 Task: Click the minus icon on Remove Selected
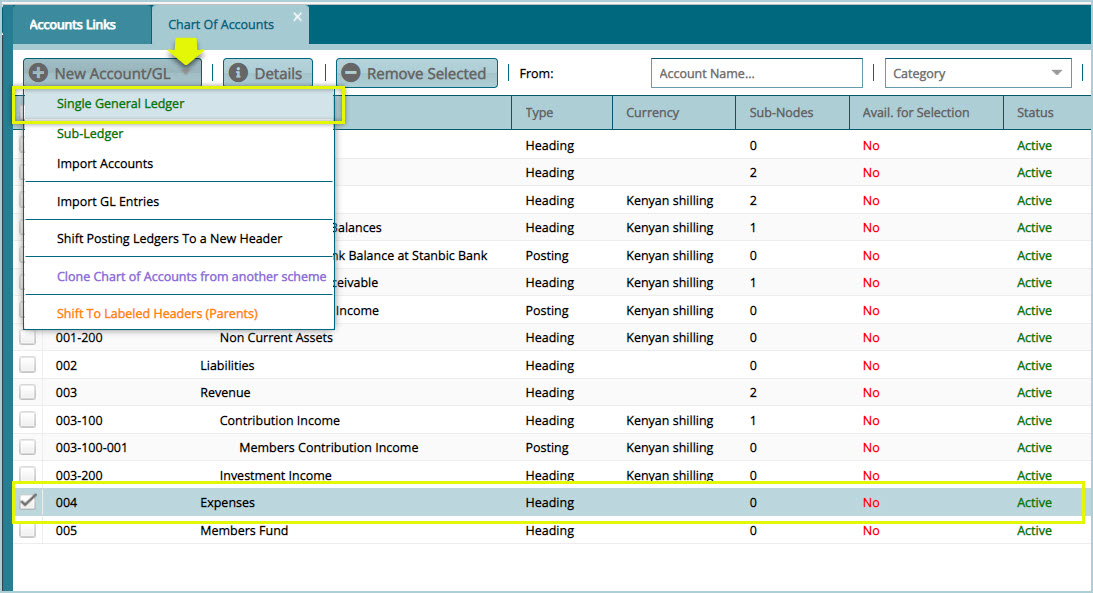(351, 72)
